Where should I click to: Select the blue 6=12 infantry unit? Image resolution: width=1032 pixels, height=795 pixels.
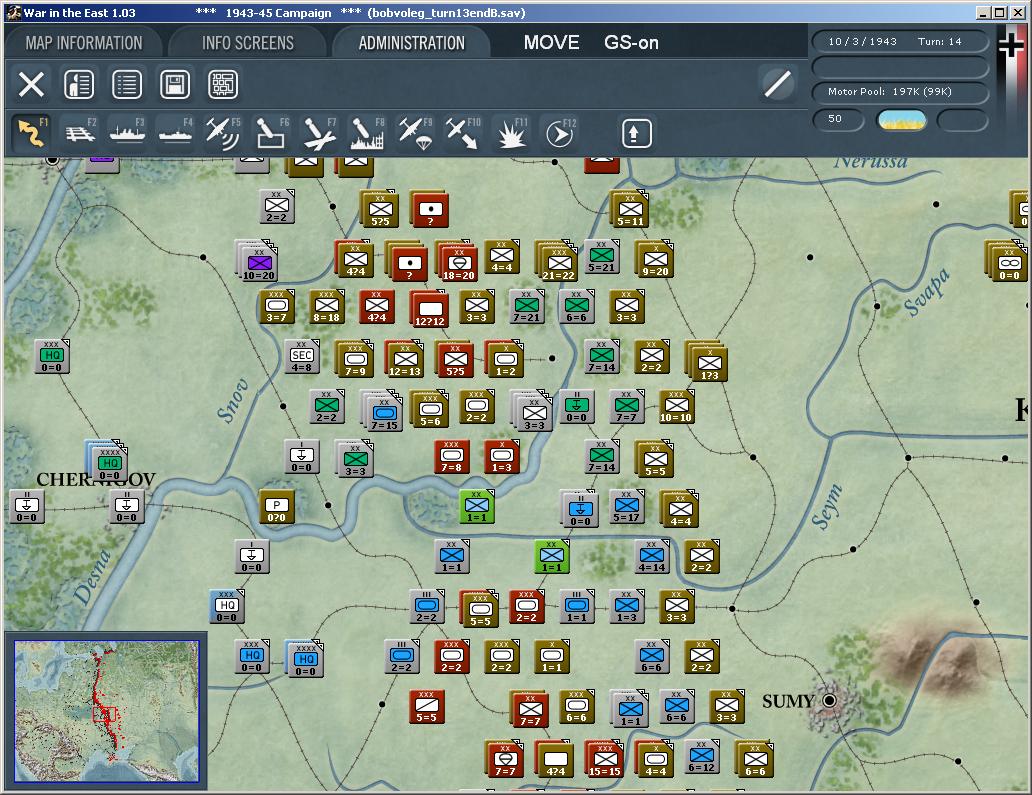(702, 757)
